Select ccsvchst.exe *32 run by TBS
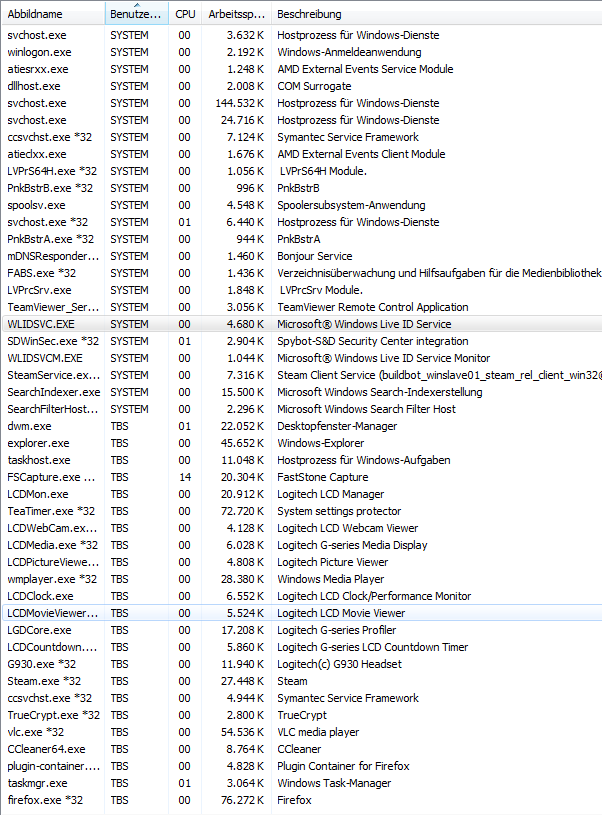This screenshot has height=815, width=602. 302,698
